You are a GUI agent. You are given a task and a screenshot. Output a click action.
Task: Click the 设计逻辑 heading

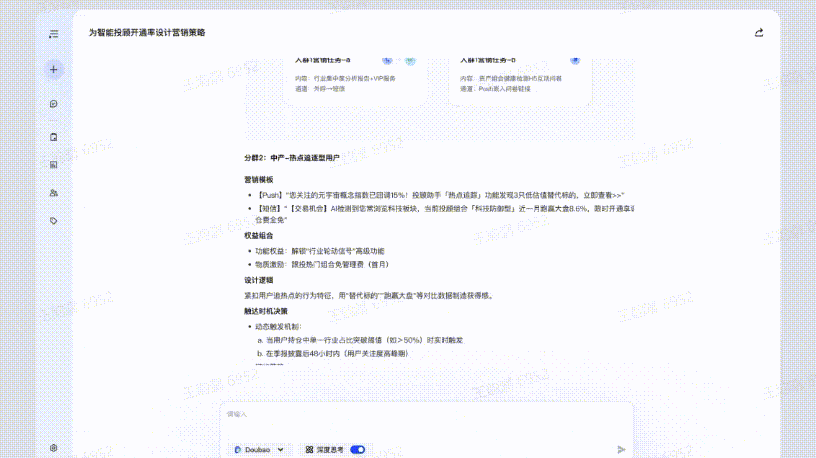[x=259, y=280]
